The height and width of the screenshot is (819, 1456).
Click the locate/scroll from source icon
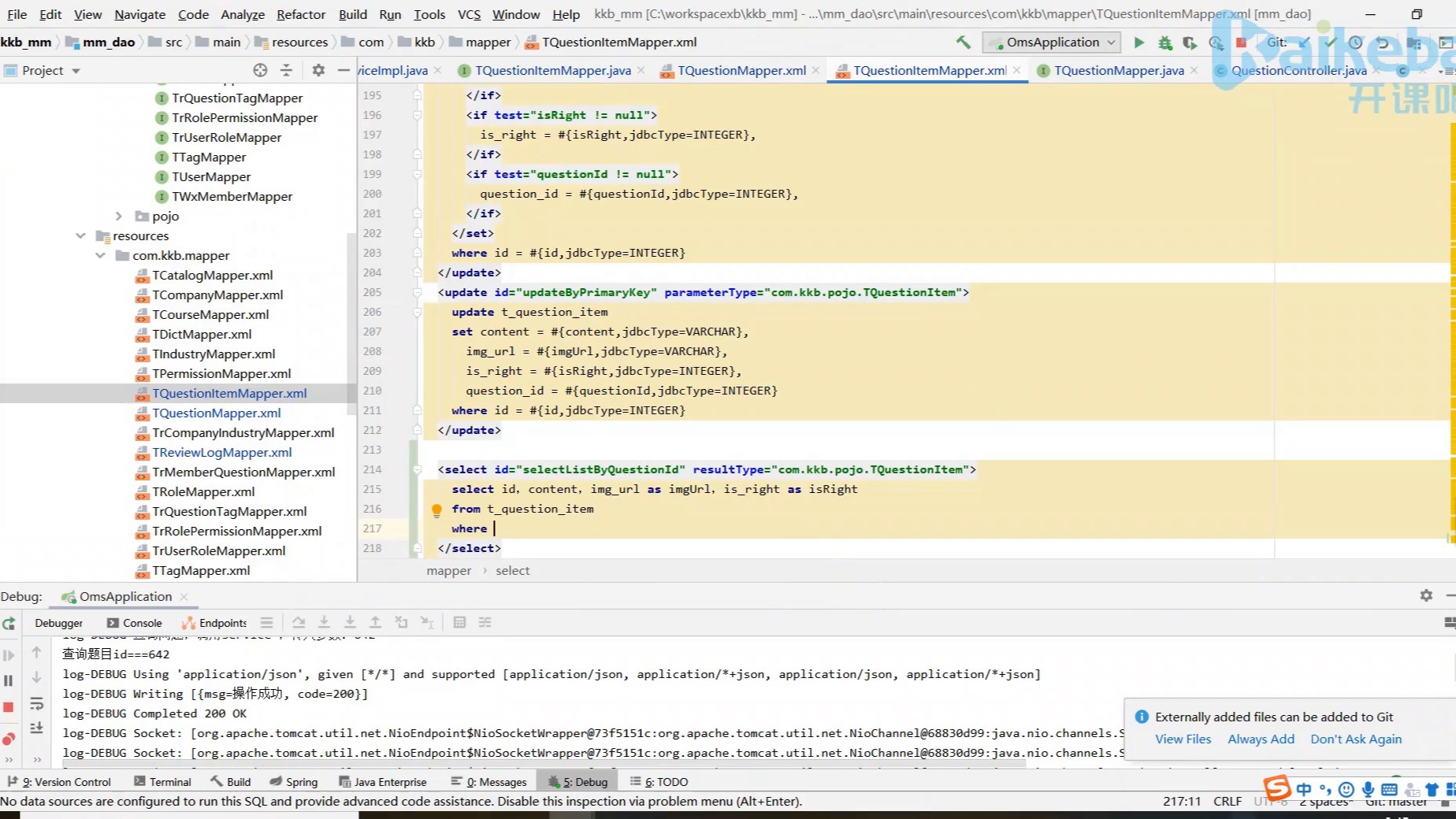click(x=260, y=70)
